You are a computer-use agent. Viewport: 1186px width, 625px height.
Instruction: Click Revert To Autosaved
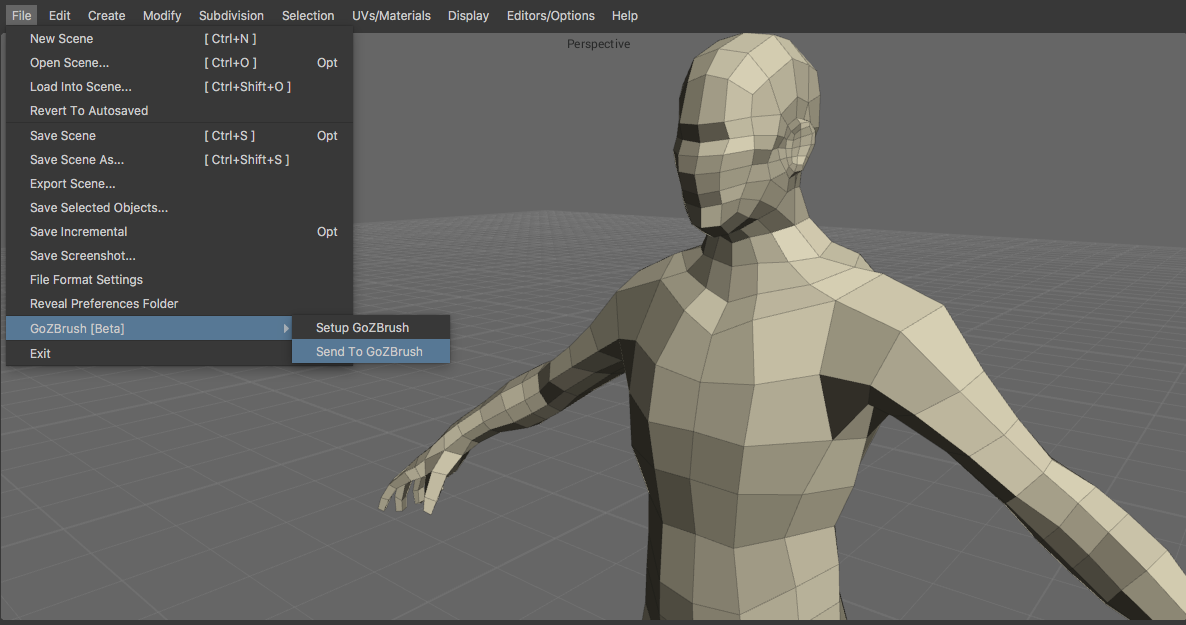(x=89, y=111)
